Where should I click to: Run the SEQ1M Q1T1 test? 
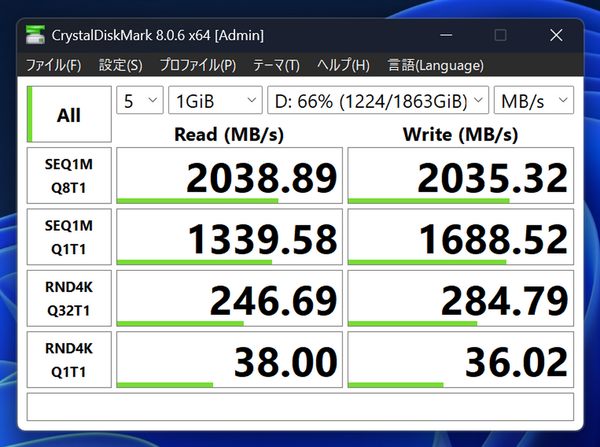pyautogui.click(x=69, y=237)
